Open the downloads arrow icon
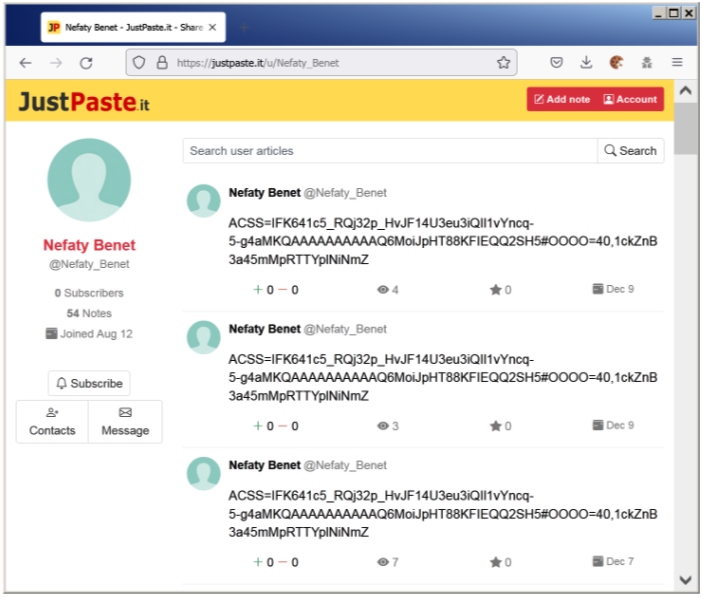 [x=586, y=63]
